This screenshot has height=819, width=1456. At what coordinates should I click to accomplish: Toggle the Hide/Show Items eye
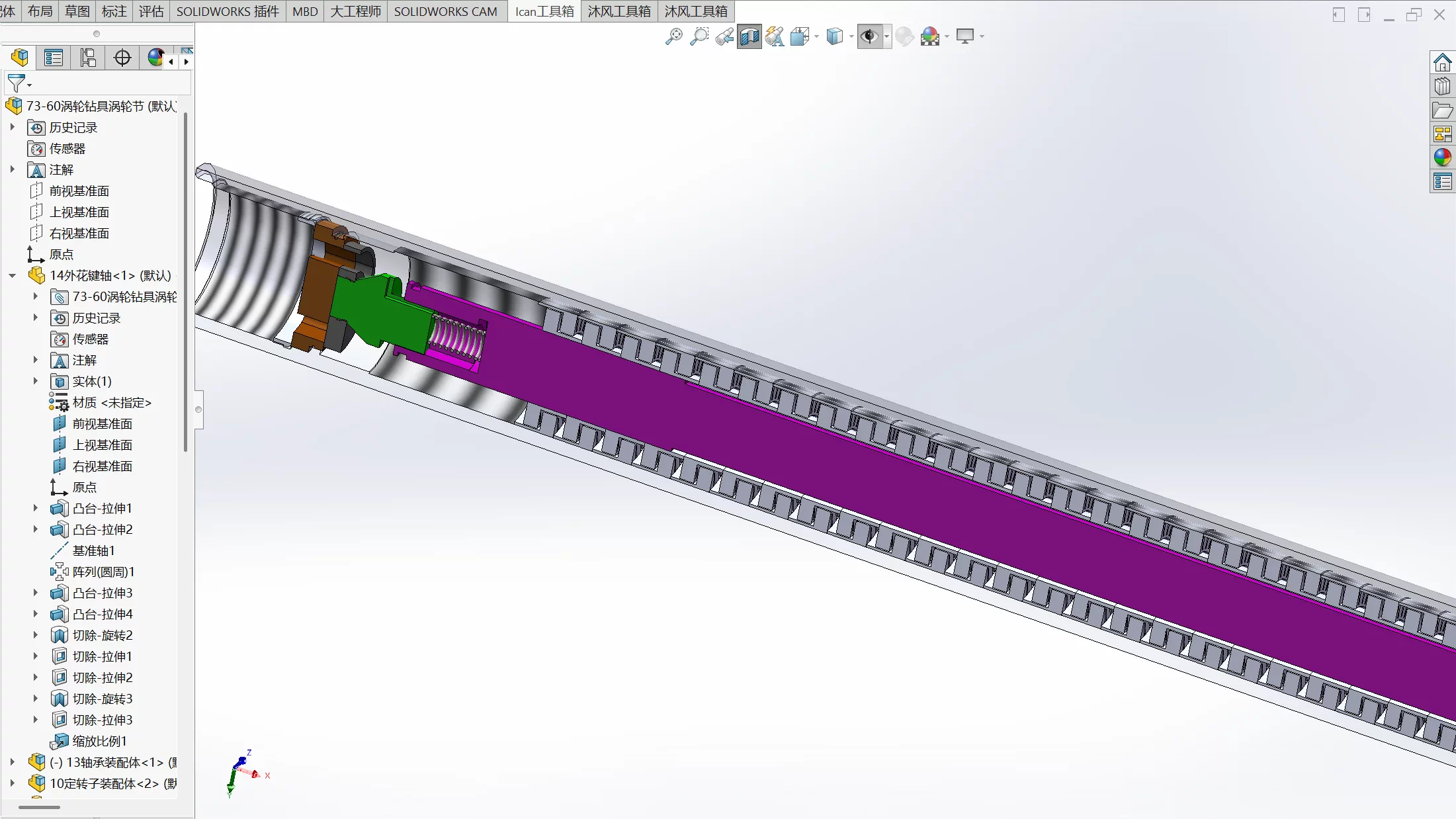tap(869, 36)
